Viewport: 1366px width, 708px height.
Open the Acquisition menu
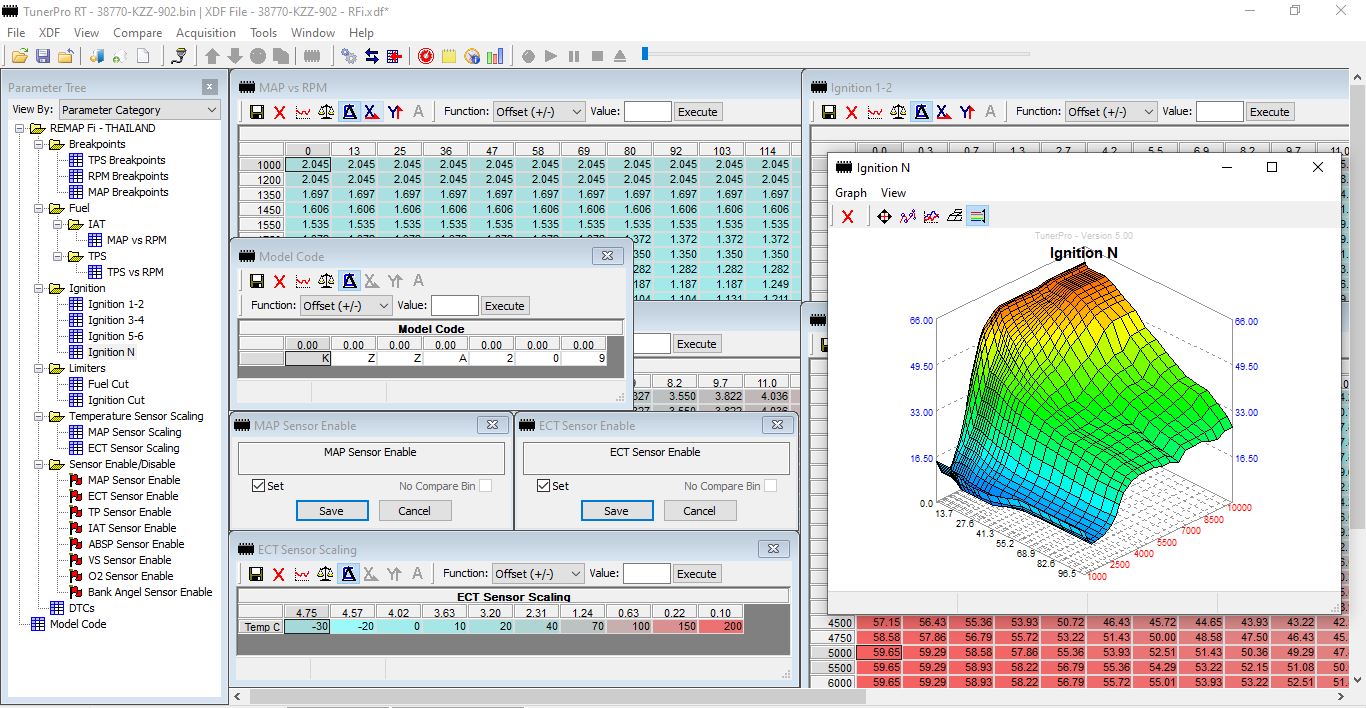205,33
